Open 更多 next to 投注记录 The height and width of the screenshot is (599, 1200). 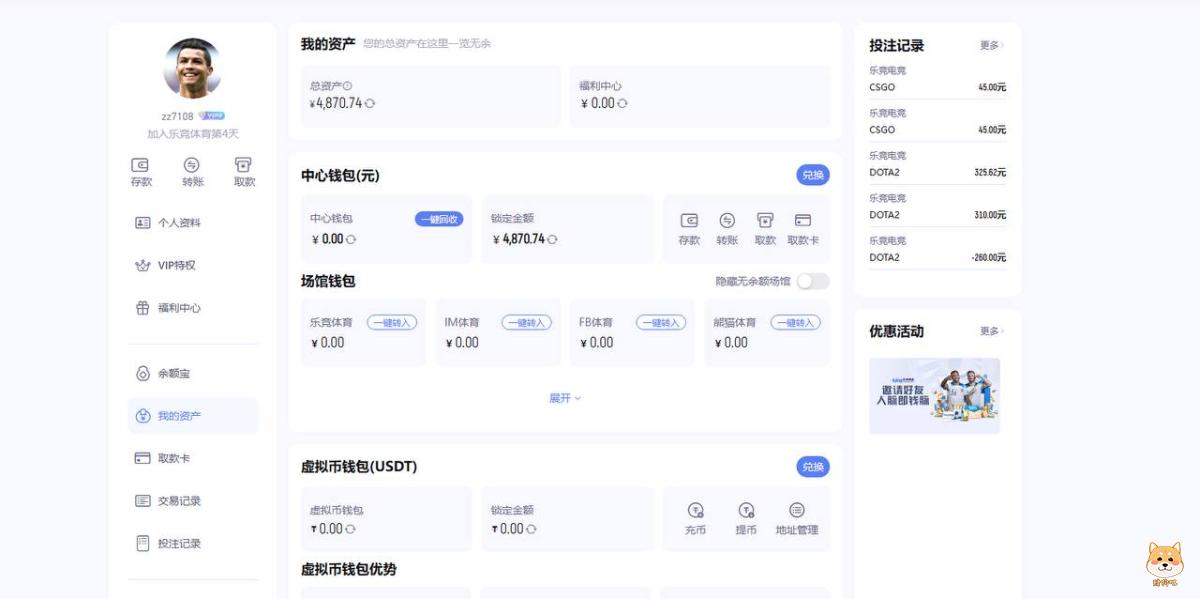pyautogui.click(x=991, y=46)
